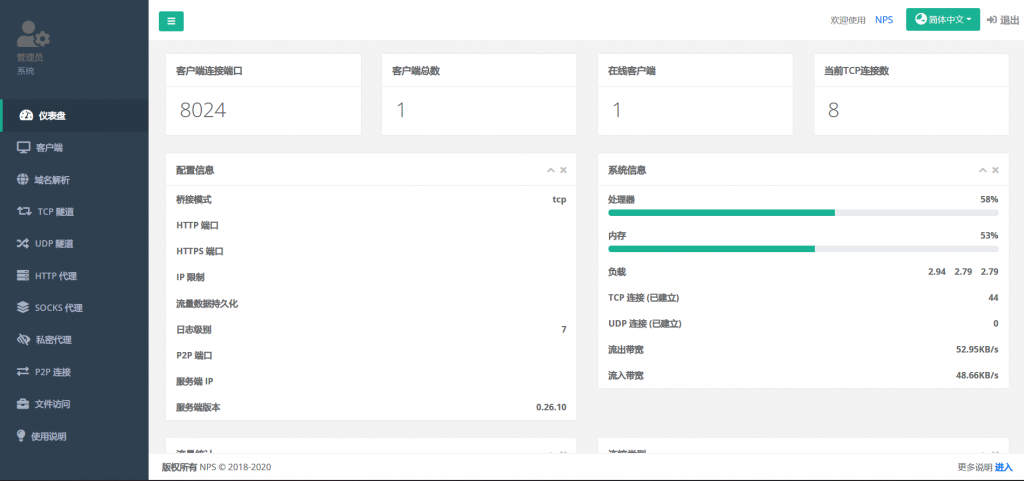Click the 当前TCP连接数 value 8

tap(833, 110)
